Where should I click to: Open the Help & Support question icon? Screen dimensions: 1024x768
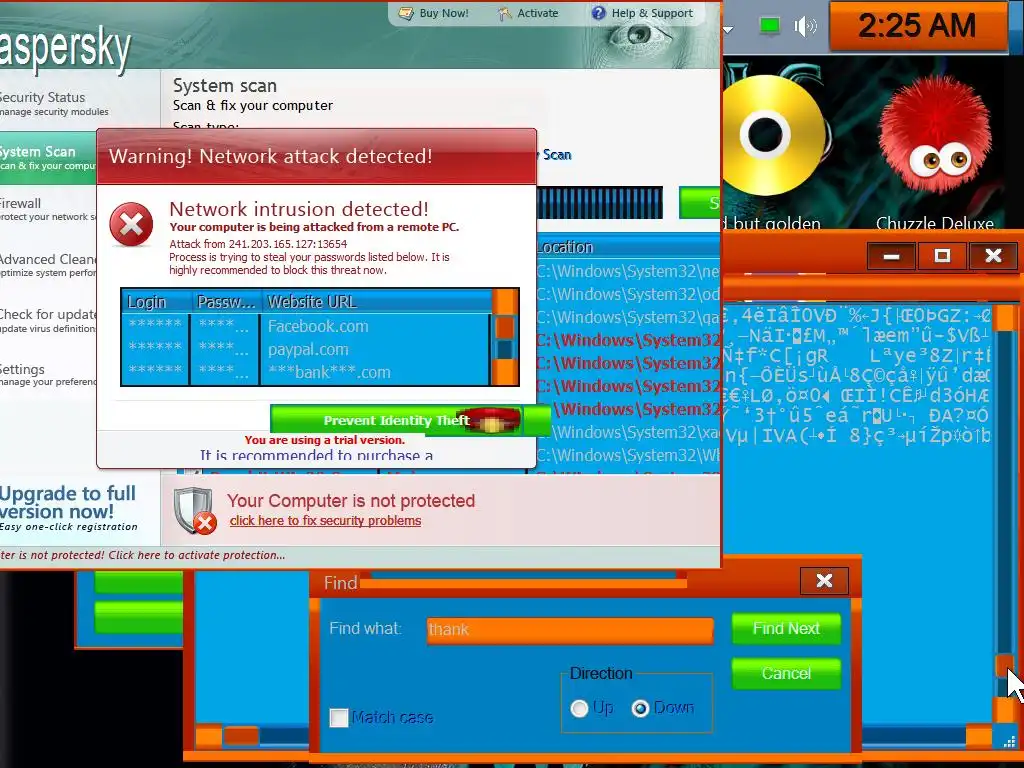598,13
